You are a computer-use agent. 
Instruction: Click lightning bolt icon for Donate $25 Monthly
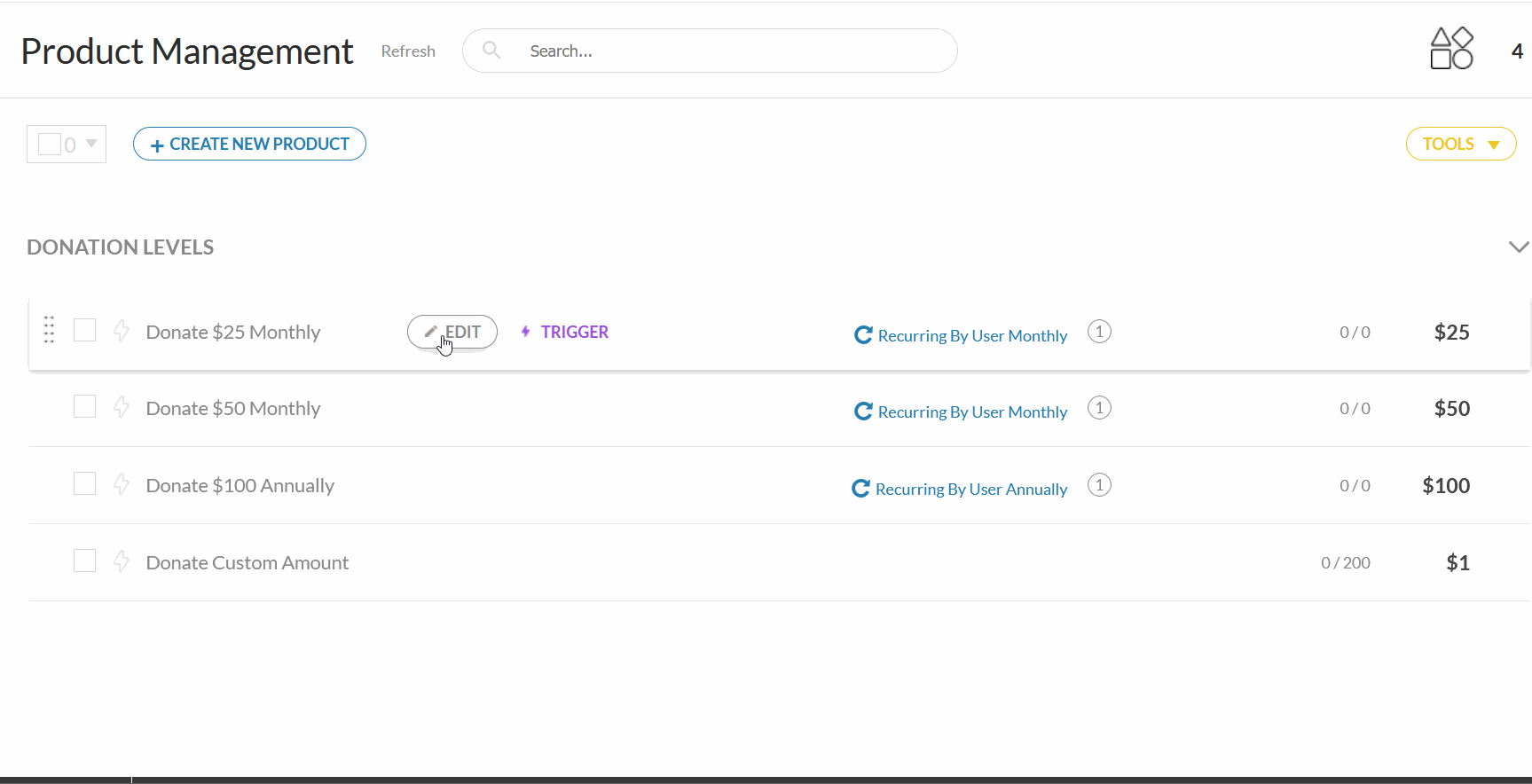122,331
